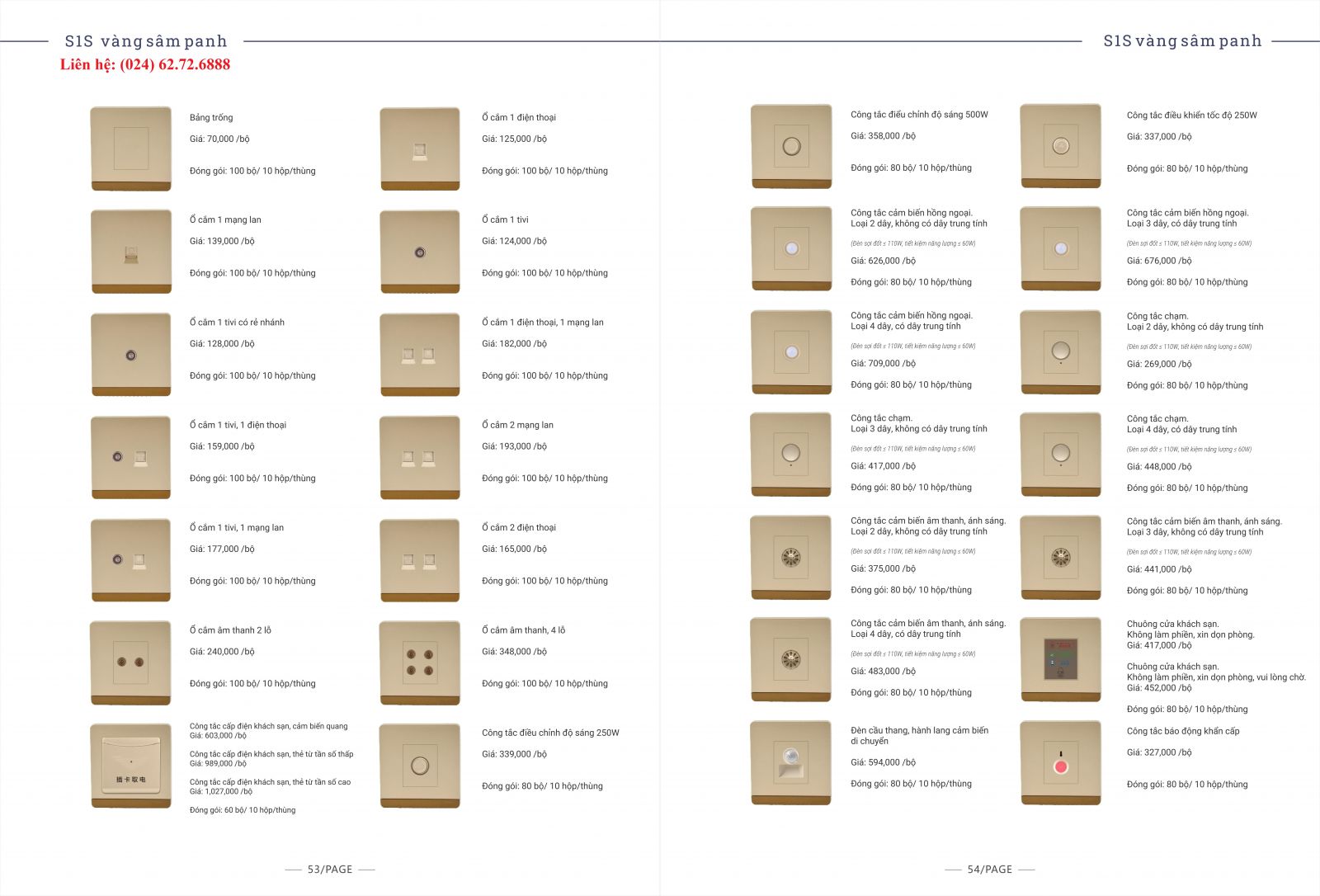Click the right page S1S vàng sâm panh heading

(x=1182, y=41)
